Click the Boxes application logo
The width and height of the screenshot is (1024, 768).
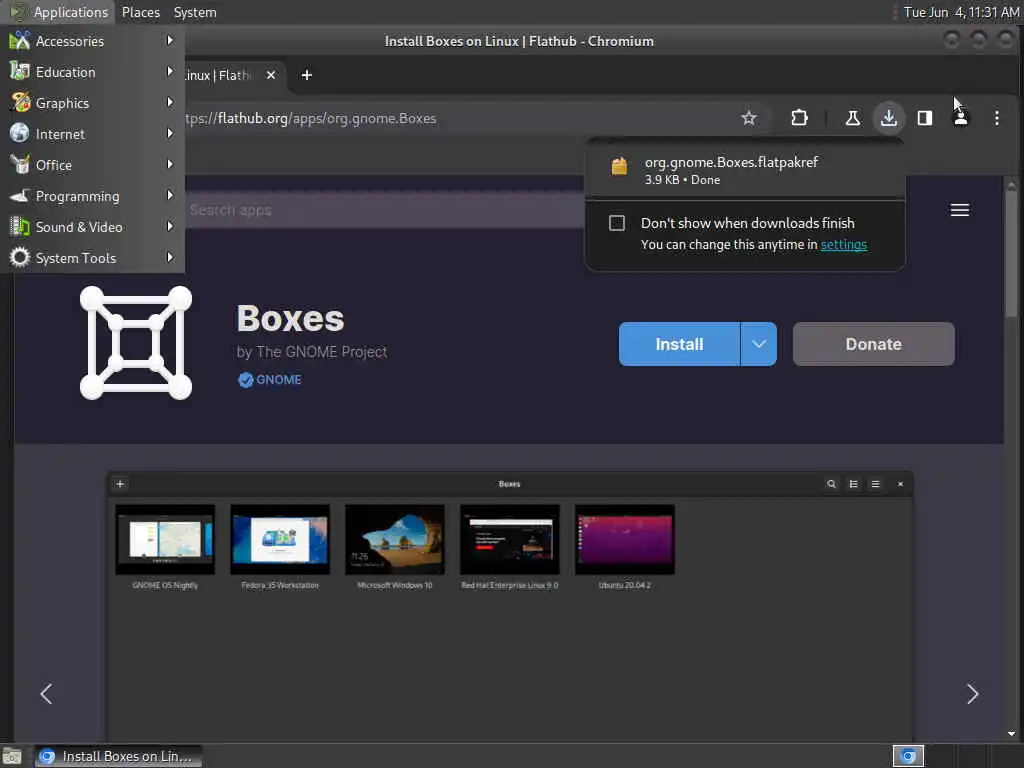(136, 343)
